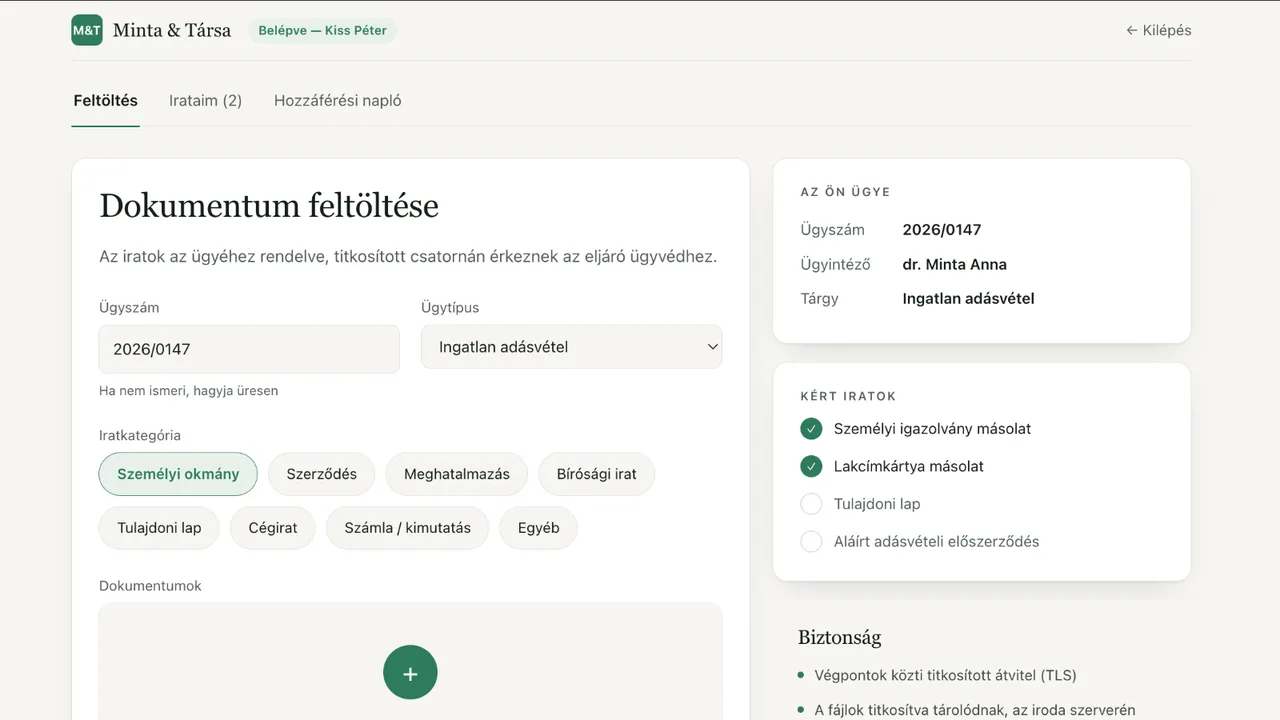Select the Cégirat category chip
1280x720 pixels.
(273, 528)
